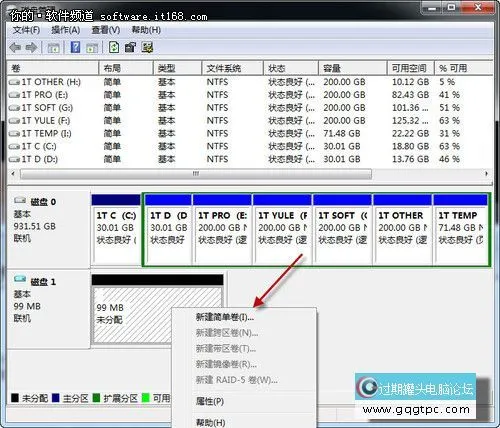This screenshot has width=500, height=428.
Task: Click the action pane toolbar icon next to Help
Action: (92, 48)
